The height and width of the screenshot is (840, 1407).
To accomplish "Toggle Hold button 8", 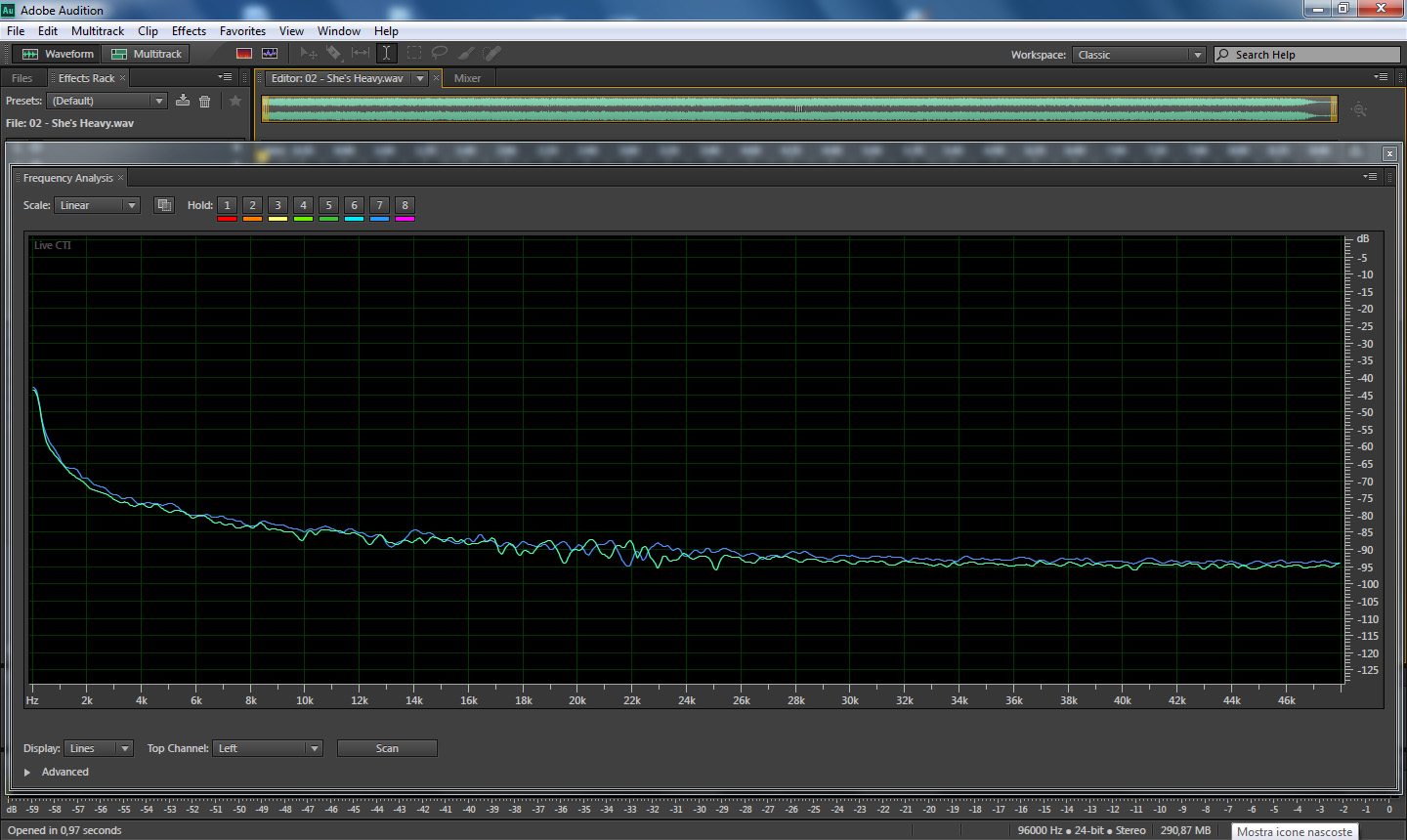I will (x=405, y=205).
